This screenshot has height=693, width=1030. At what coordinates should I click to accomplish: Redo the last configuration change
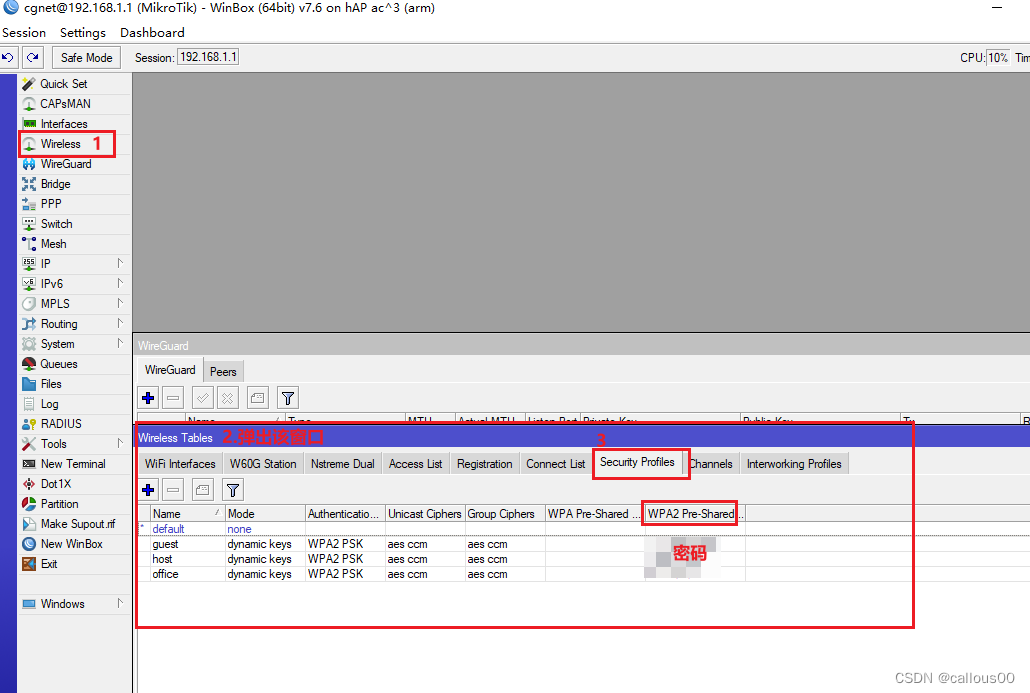[x=31, y=57]
